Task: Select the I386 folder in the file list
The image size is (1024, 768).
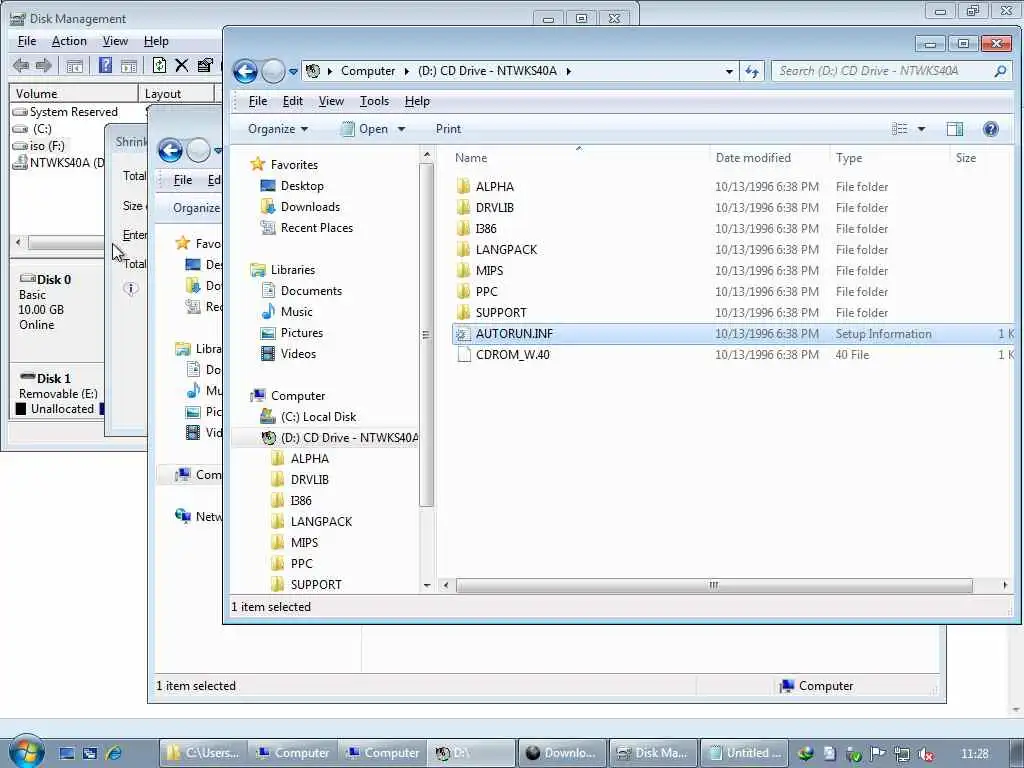Action: [486, 229]
